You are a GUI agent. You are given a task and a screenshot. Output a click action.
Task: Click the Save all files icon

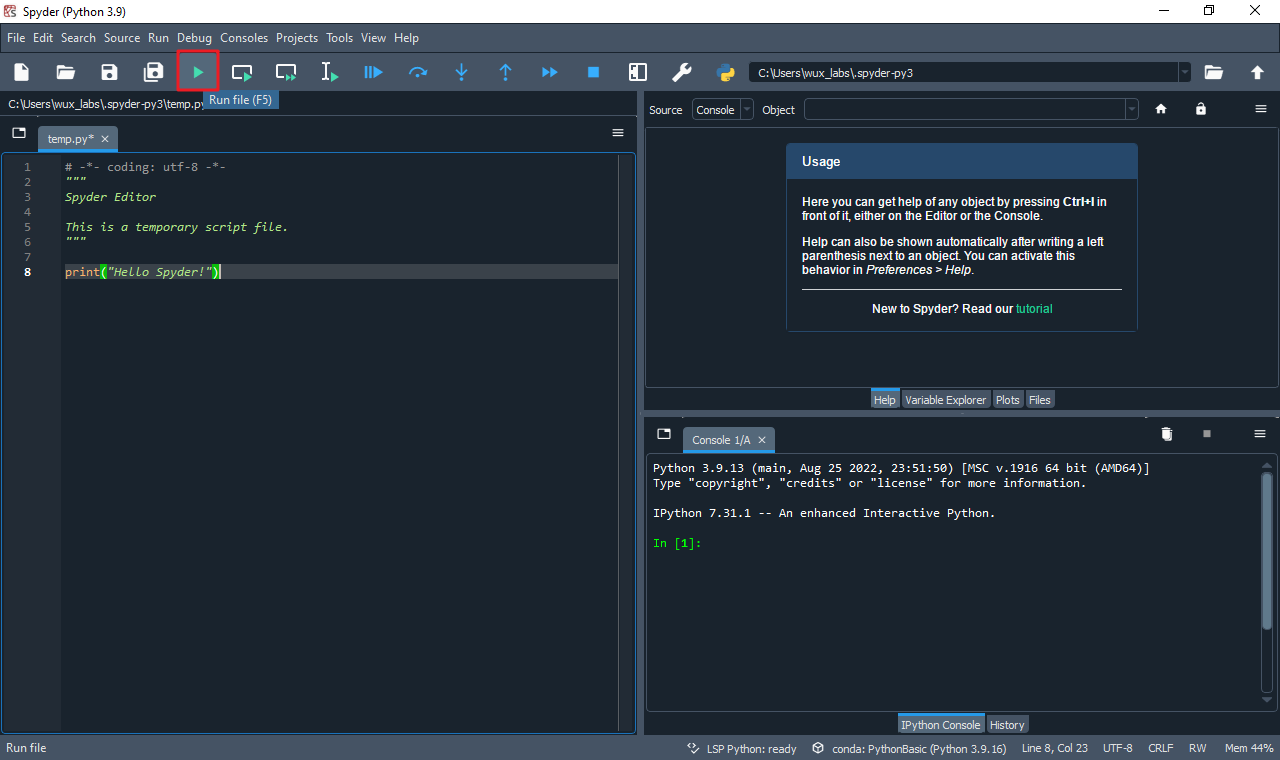click(154, 72)
